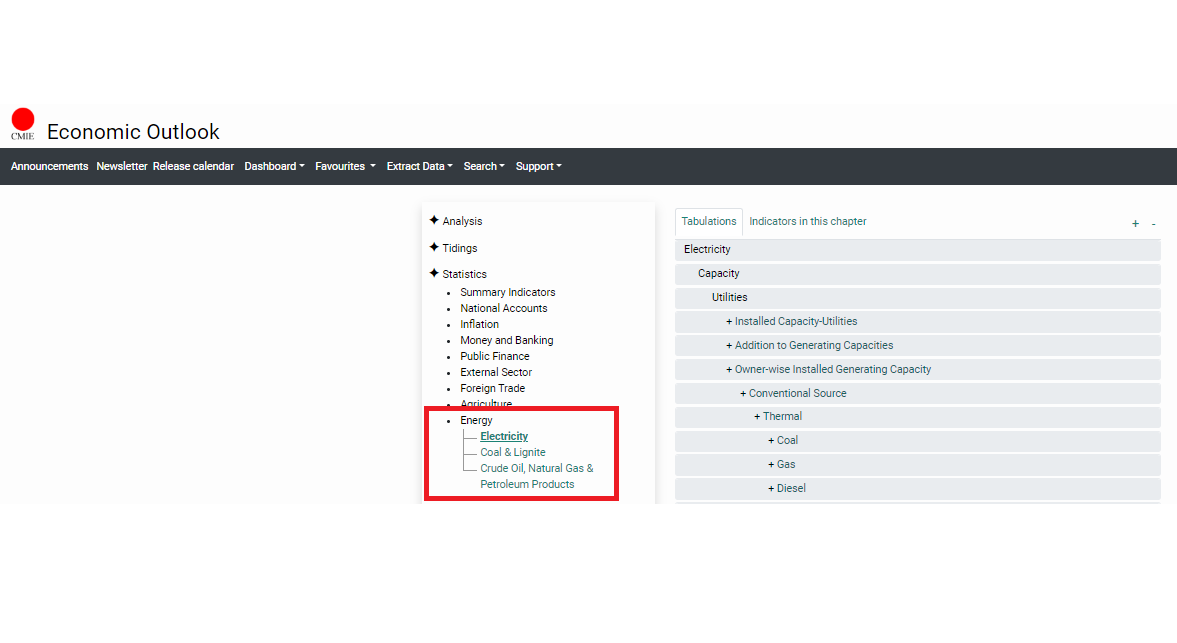Open the Analysis section
Viewport: 1177px width, 643px height.
point(461,221)
